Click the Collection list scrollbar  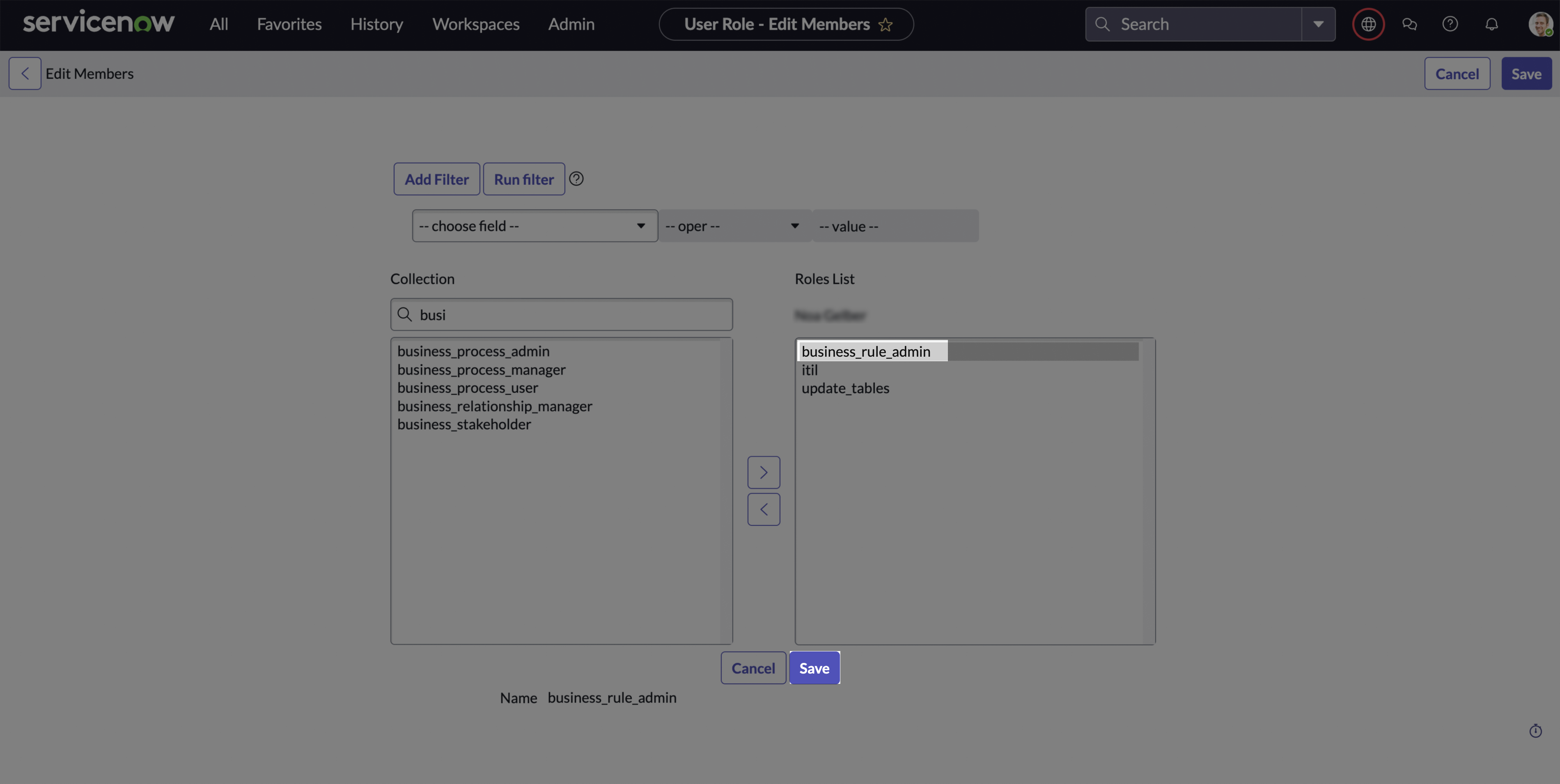point(725,491)
